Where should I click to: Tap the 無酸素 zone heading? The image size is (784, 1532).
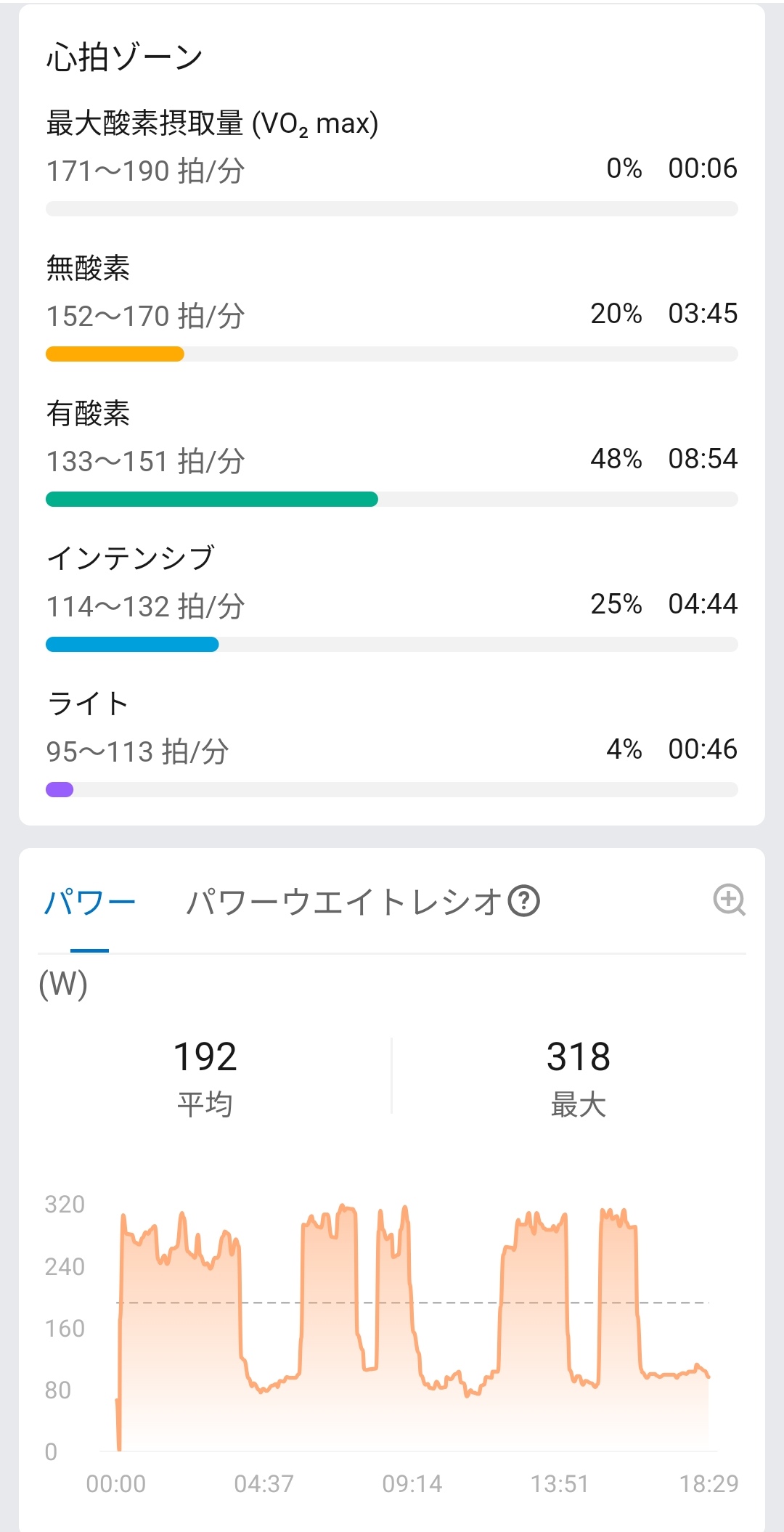(88, 268)
